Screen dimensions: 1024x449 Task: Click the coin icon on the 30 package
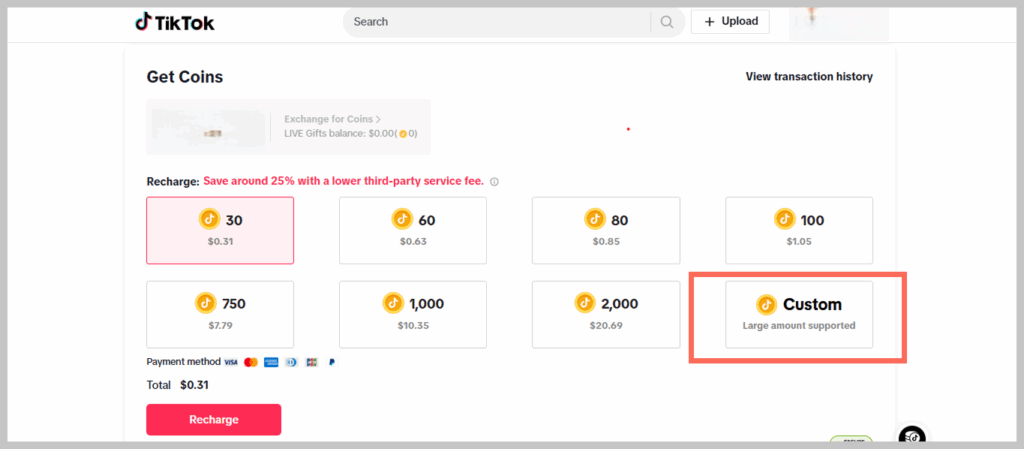(x=209, y=219)
